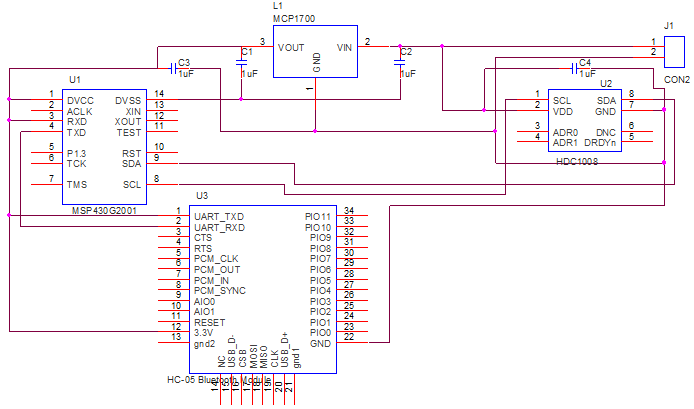Click the VDD pin on U2

tap(562, 111)
